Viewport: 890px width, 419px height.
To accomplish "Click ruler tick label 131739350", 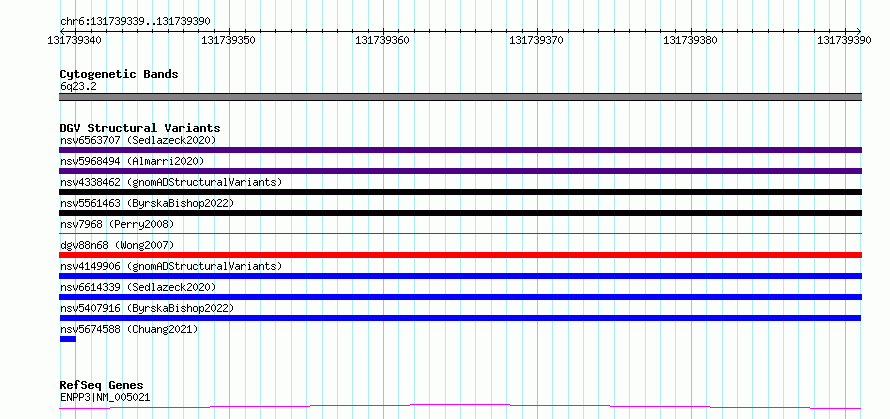I will click(x=229, y=40).
